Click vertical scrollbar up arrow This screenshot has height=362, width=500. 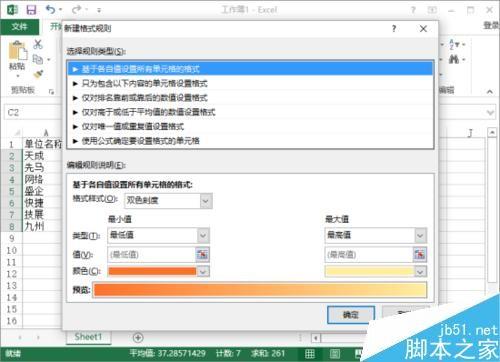coord(492,133)
